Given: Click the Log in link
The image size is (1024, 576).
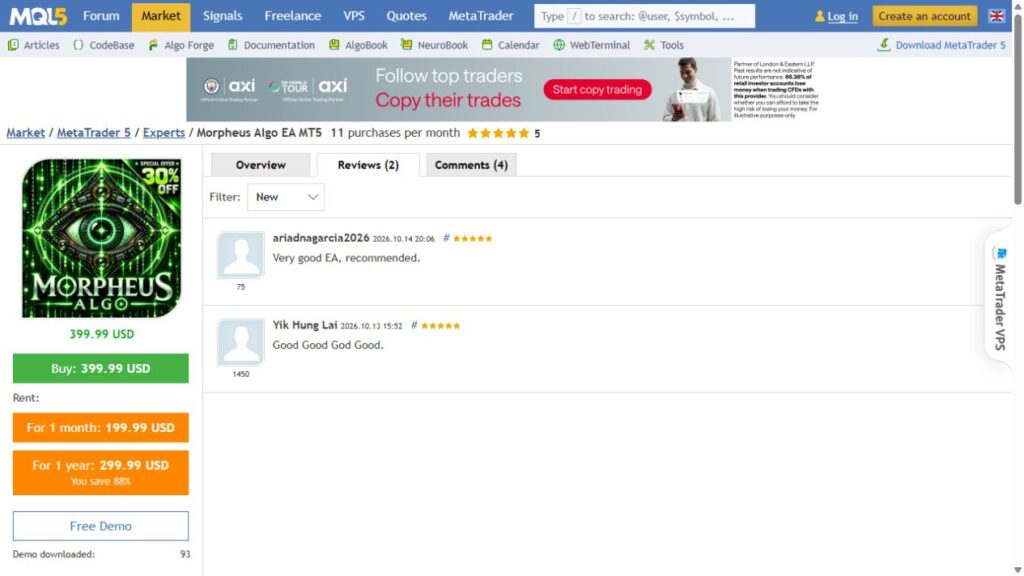Looking at the screenshot, I should [x=842, y=16].
